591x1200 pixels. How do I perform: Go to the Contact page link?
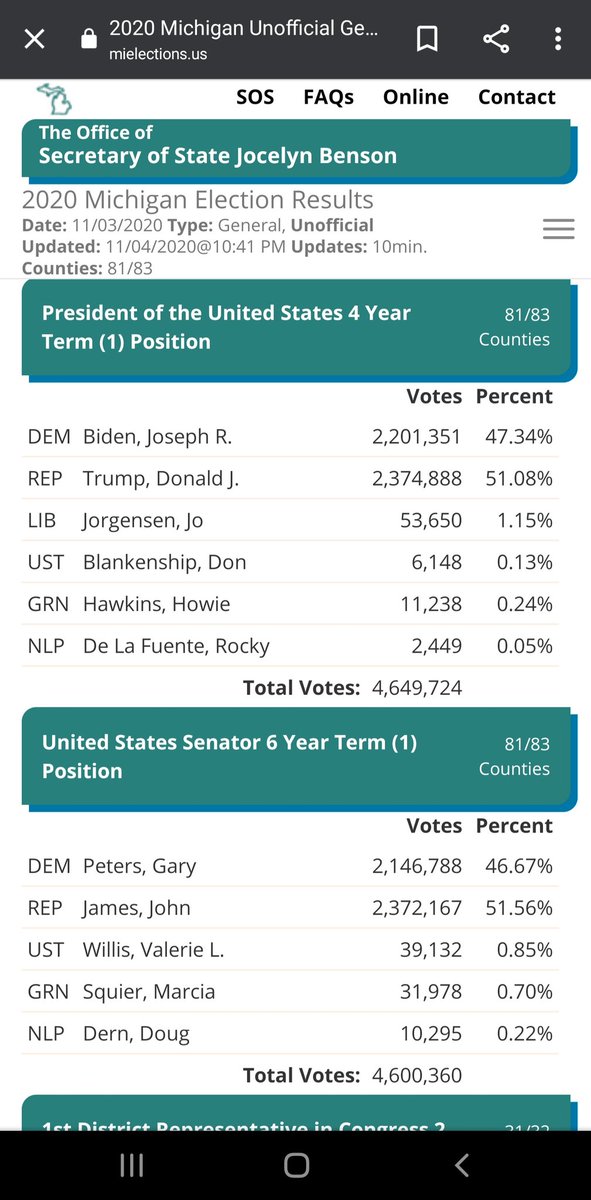(x=517, y=97)
